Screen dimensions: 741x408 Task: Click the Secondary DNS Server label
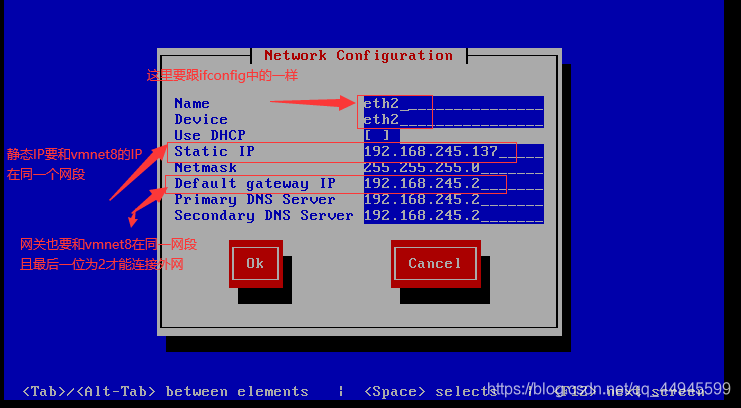(264, 216)
